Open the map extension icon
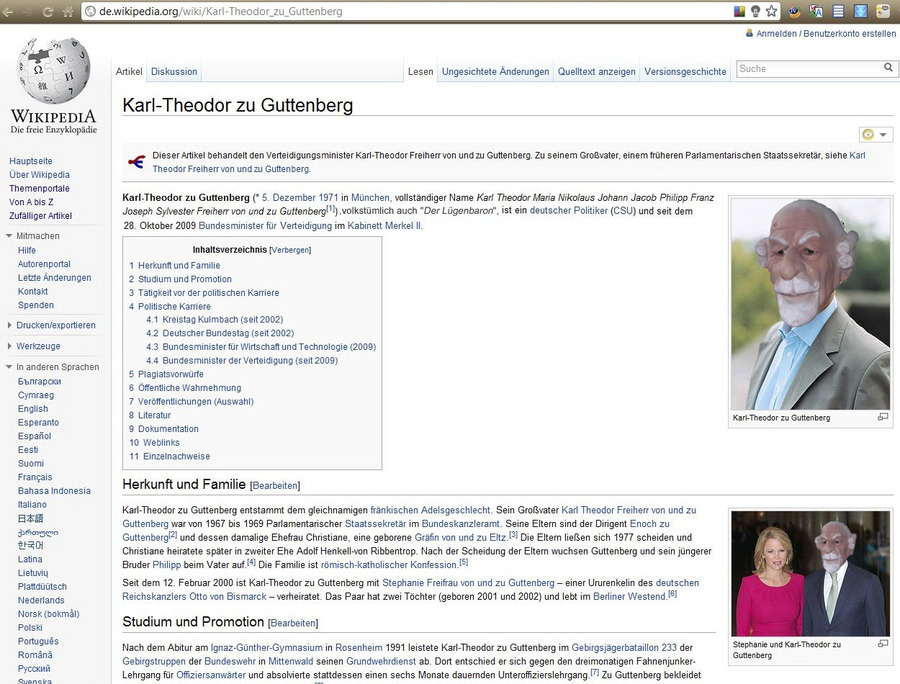The height and width of the screenshot is (684, 900). (883, 11)
